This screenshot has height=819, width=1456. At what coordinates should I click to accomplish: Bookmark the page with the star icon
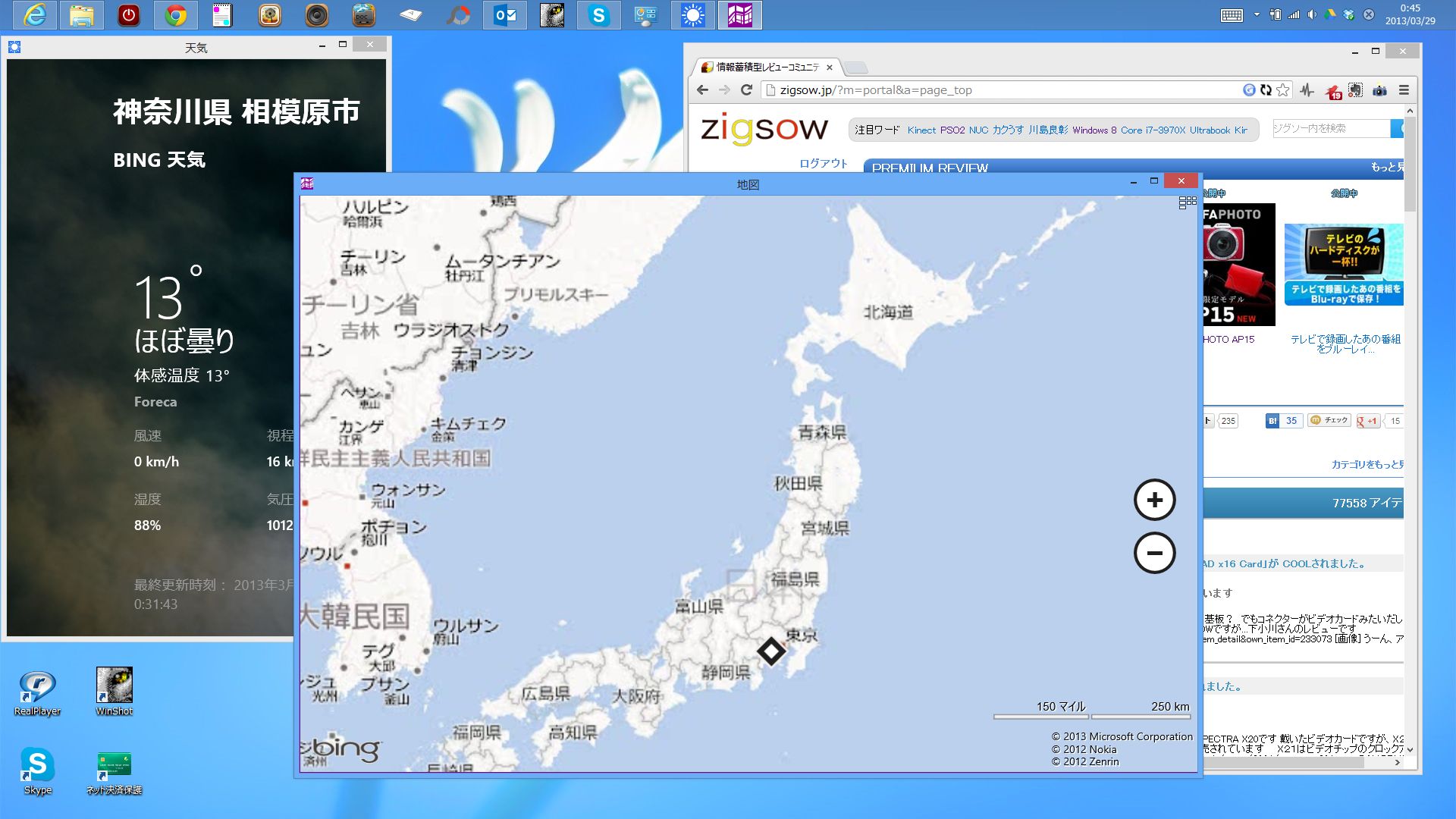(1282, 90)
